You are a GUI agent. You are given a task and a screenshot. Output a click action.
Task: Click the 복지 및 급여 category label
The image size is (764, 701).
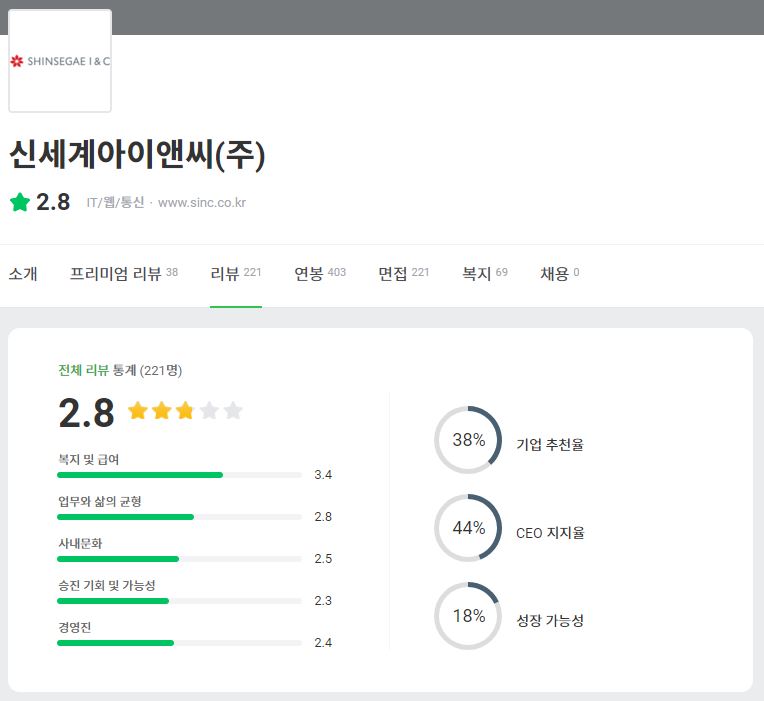(89, 459)
